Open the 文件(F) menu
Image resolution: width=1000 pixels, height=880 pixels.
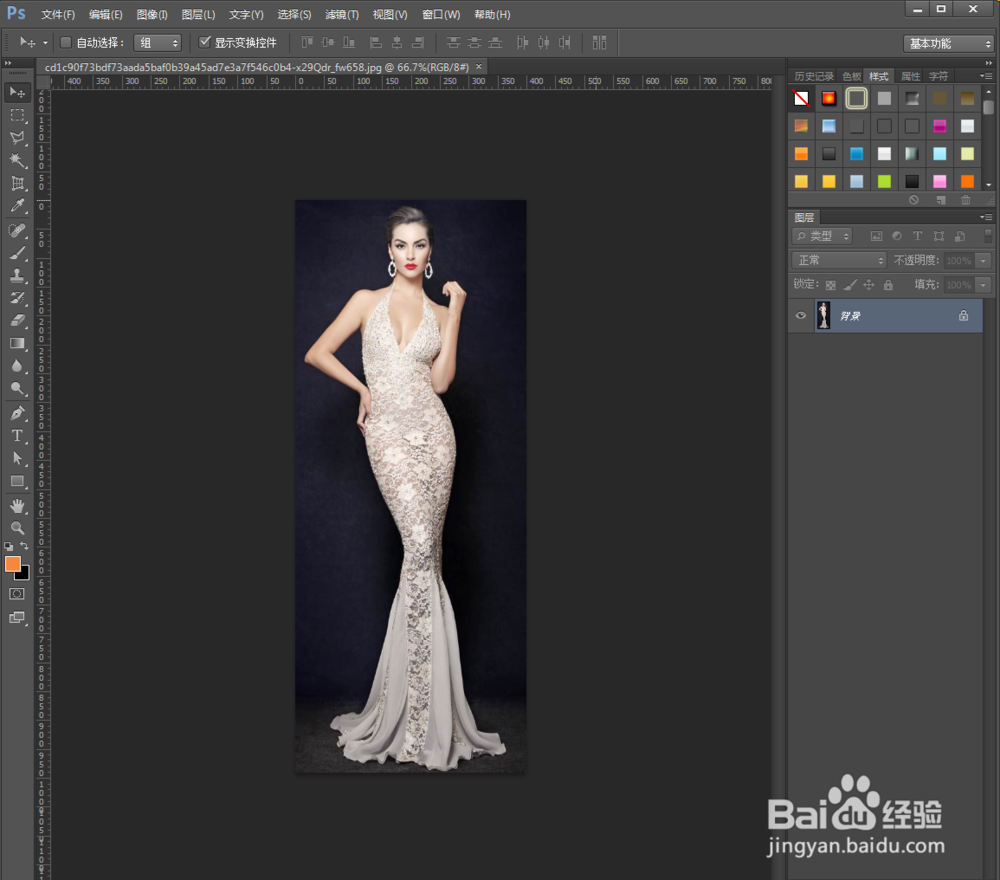coord(58,15)
